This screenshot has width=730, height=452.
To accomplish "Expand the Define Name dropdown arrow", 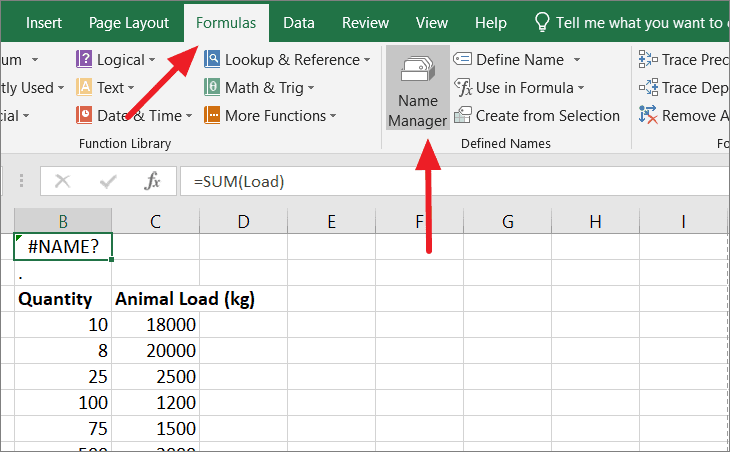I will point(577,60).
